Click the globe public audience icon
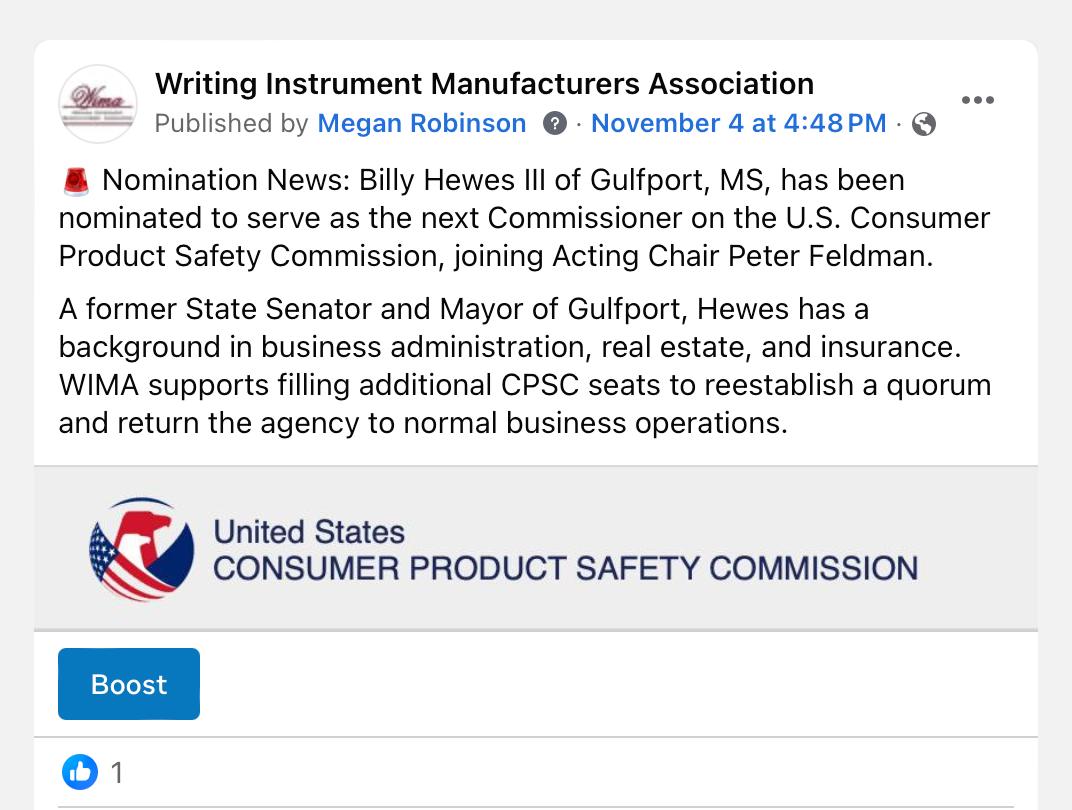Screen dimensions: 1072x810 pos(924,124)
